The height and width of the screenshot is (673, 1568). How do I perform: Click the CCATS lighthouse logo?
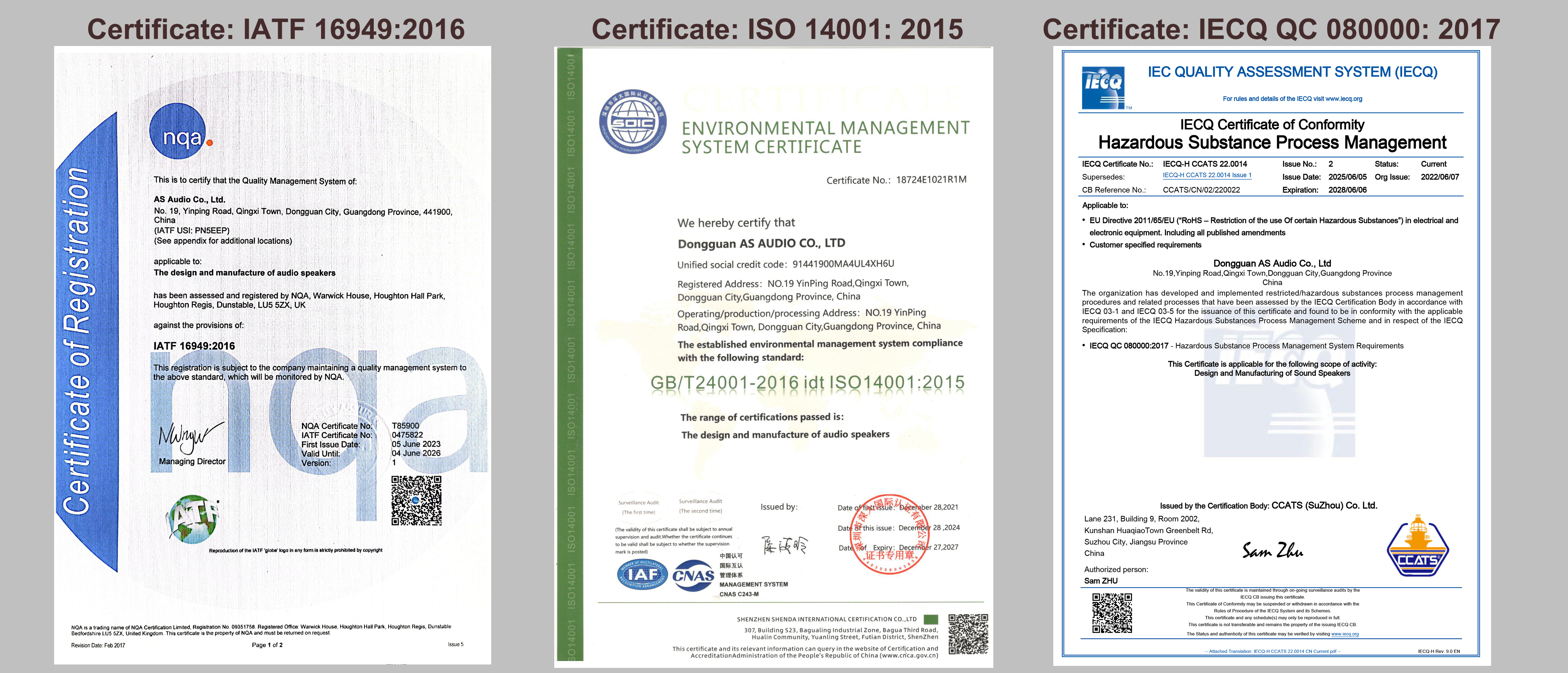[1418, 546]
